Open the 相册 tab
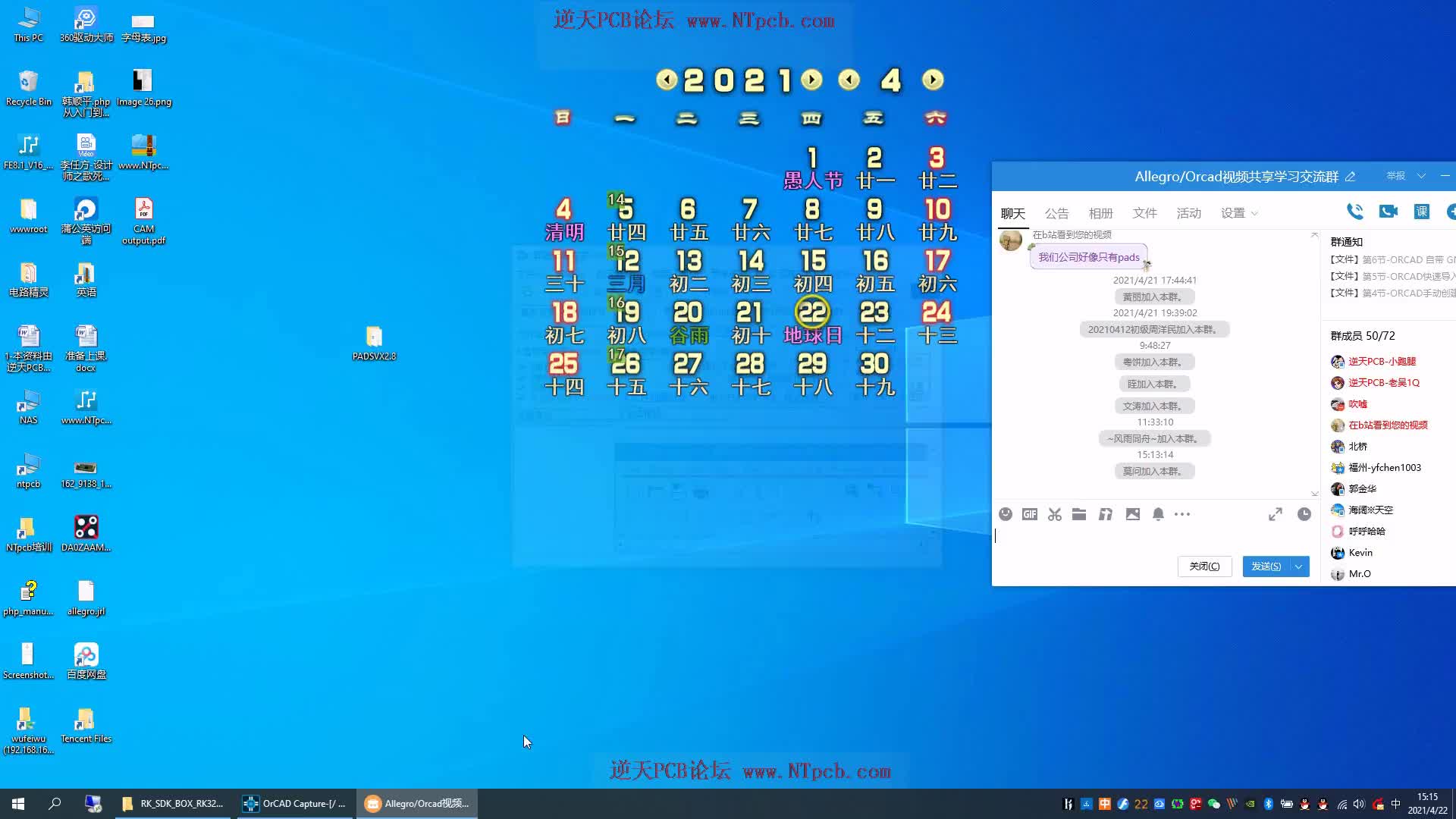The width and height of the screenshot is (1456, 819). [x=1100, y=213]
